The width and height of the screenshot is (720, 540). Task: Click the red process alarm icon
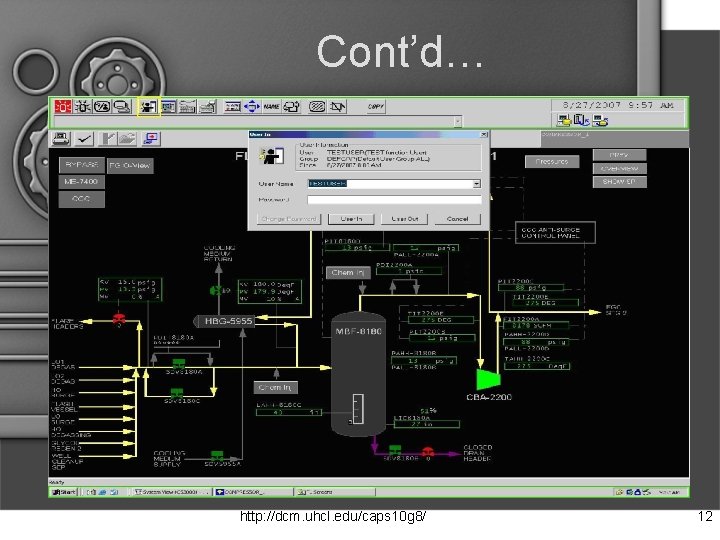63,107
